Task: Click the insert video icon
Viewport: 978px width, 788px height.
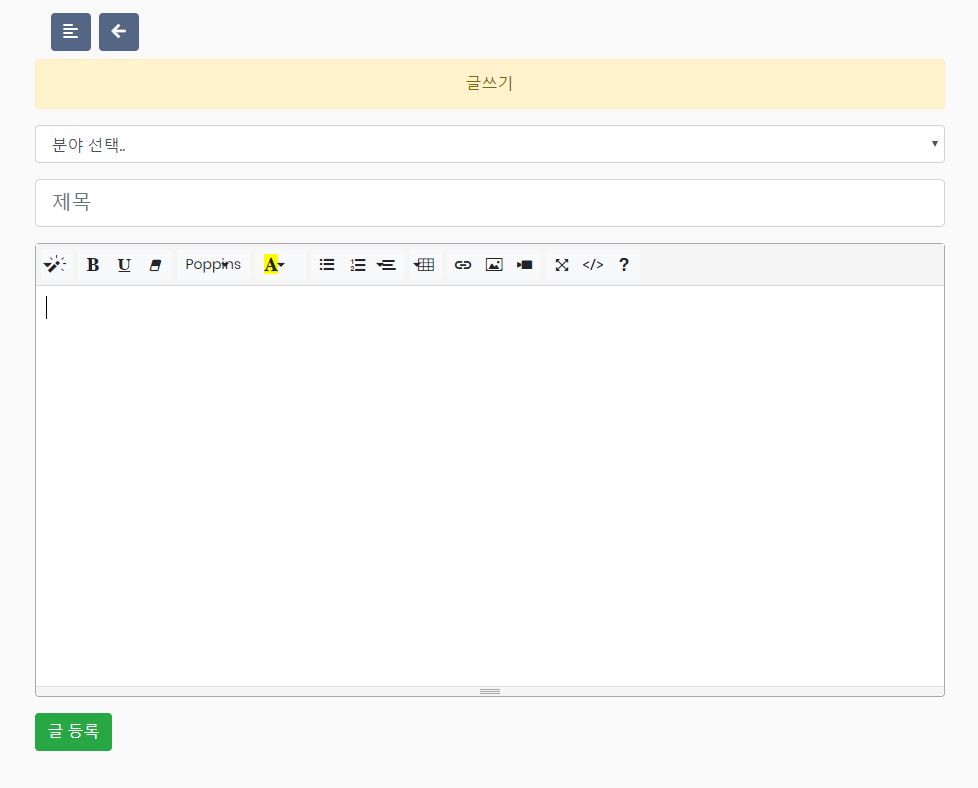Action: click(525, 265)
